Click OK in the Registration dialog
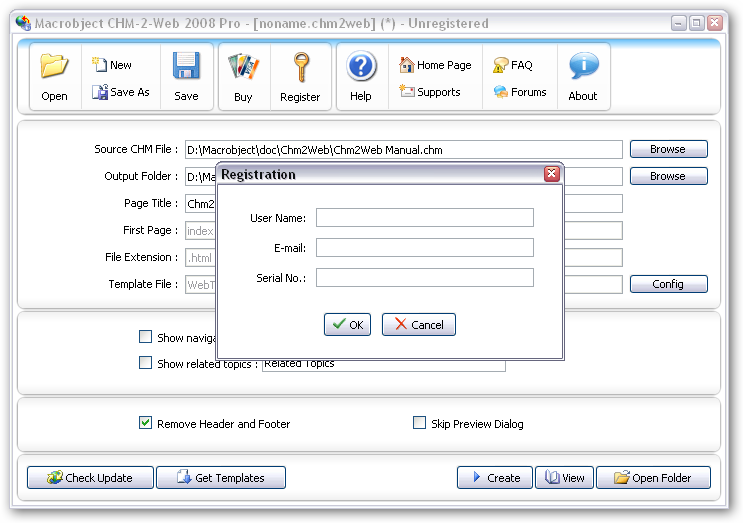This screenshot has height=523, width=743. (347, 324)
